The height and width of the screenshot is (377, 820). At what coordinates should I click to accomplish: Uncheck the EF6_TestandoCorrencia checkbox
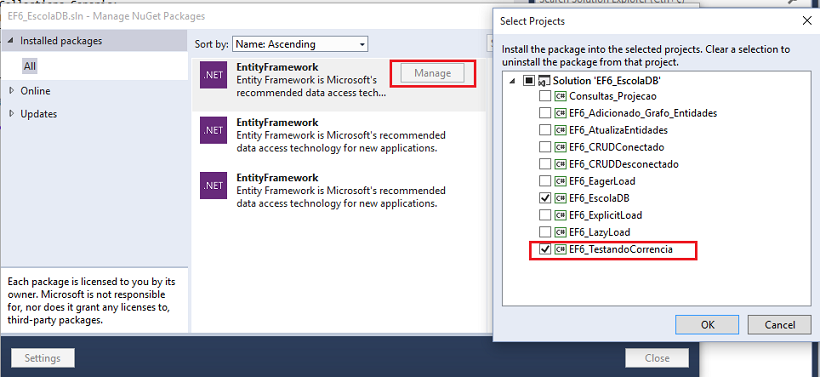(x=545, y=249)
